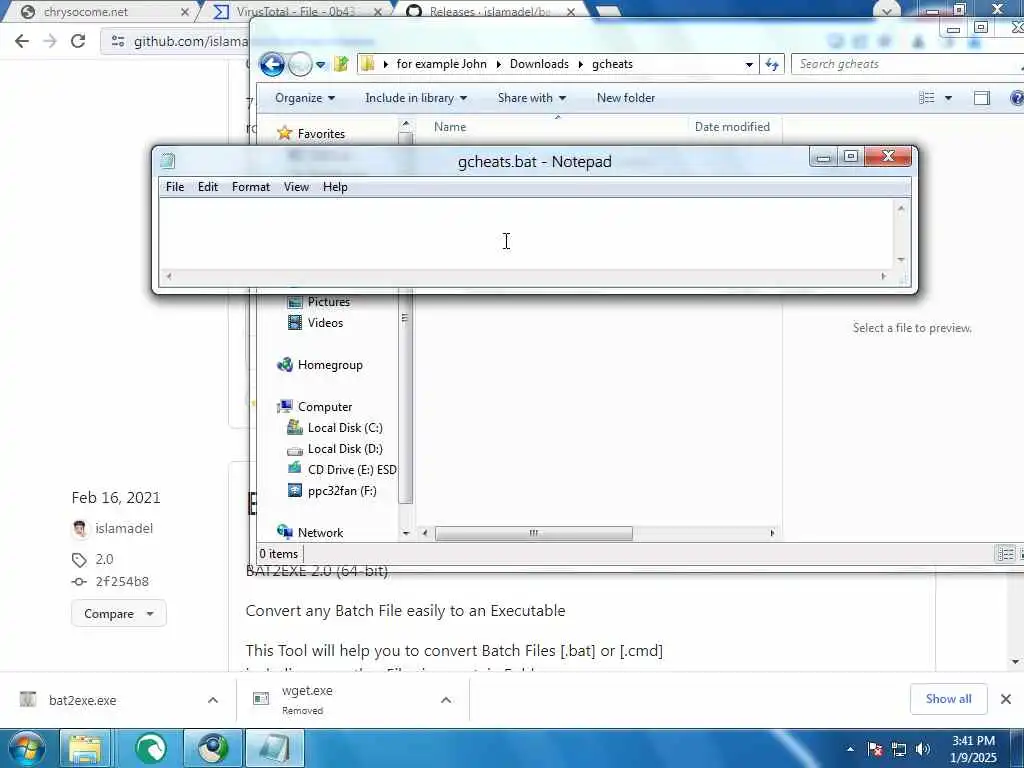Click Notepad horizontal scrollbar right arrow
This screenshot has height=768, width=1024.
pyautogui.click(x=884, y=276)
